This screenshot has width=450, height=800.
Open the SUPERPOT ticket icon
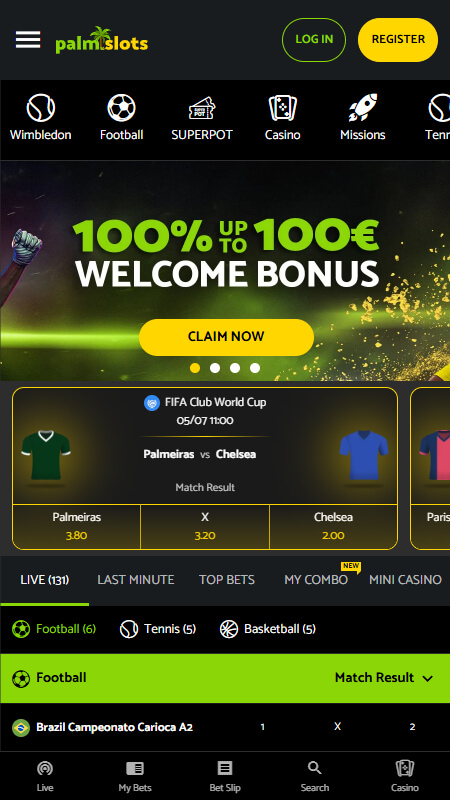(202, 108)
